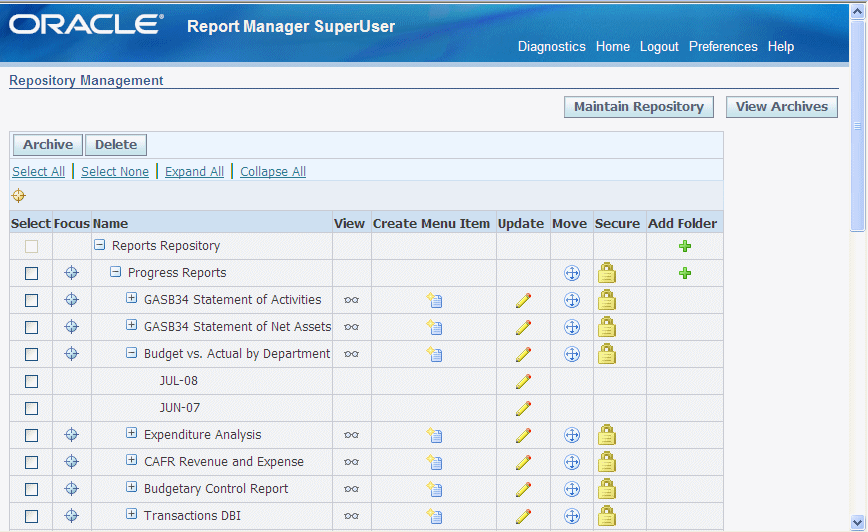868x532 pixels.
Task: Check the Expenditure Analysis checkbox
Action: coord(32,436)
